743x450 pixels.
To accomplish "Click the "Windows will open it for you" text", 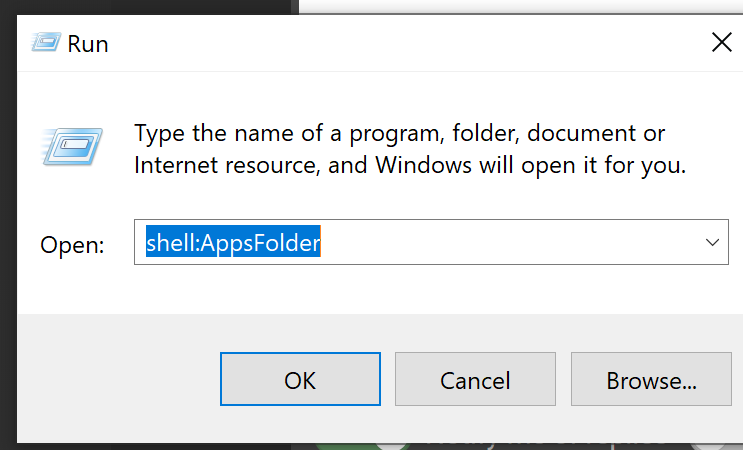I will point(530,165).
